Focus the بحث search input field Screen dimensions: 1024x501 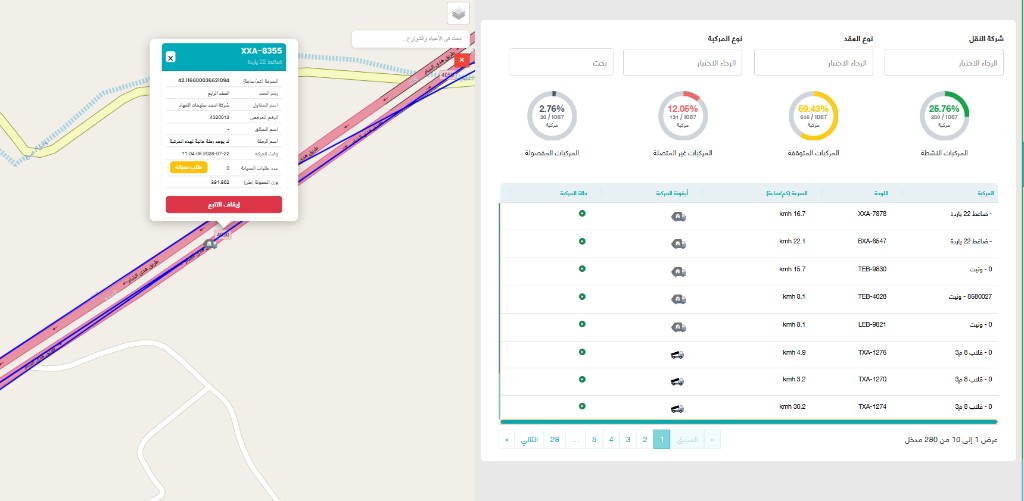[561, 63]
